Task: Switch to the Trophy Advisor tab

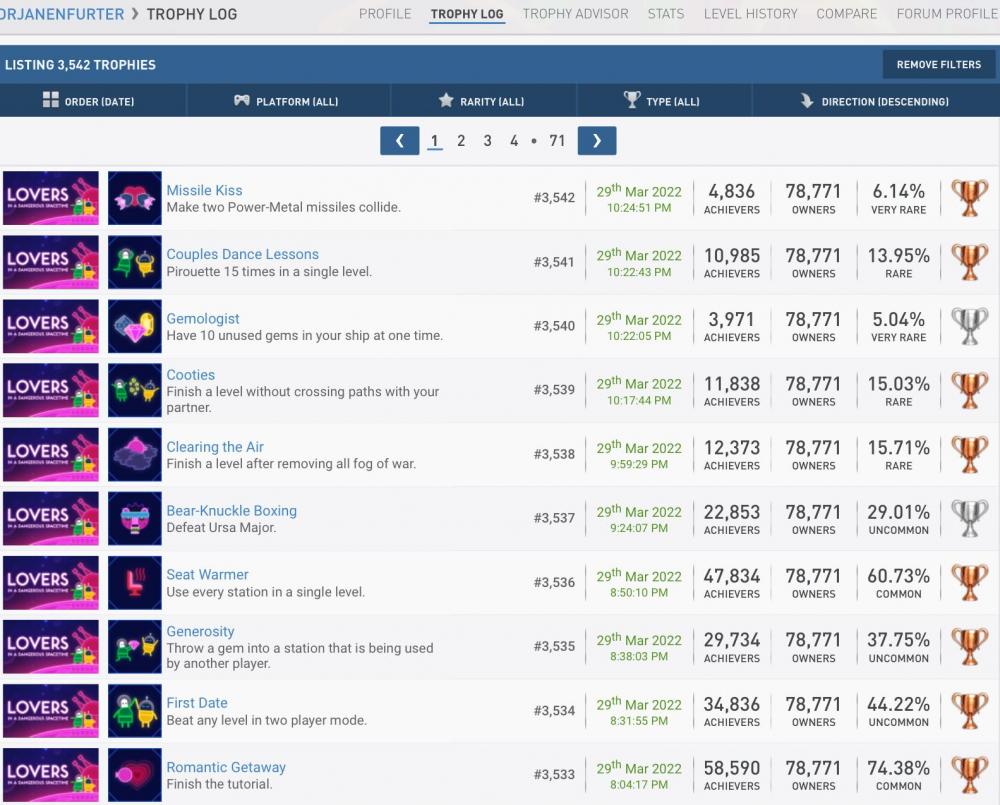Action: pos(575,14)
